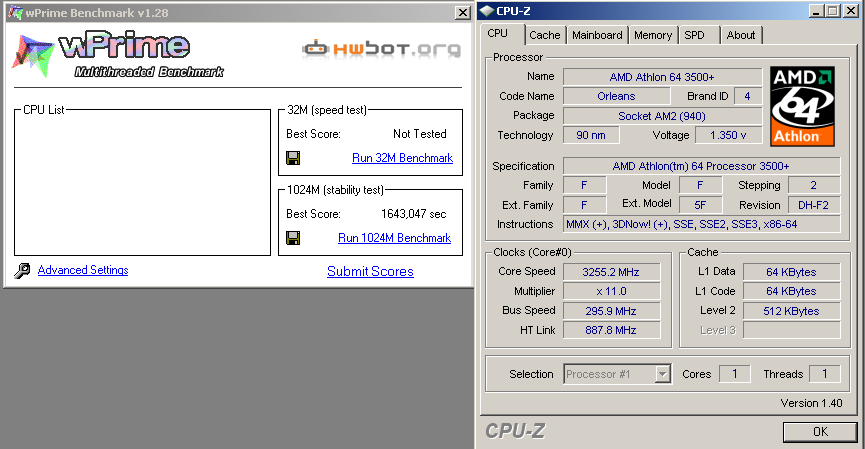This screenshot has width=865, height=449.
Task: Minimize the CPU-Z window
Action: pos(816,11)
